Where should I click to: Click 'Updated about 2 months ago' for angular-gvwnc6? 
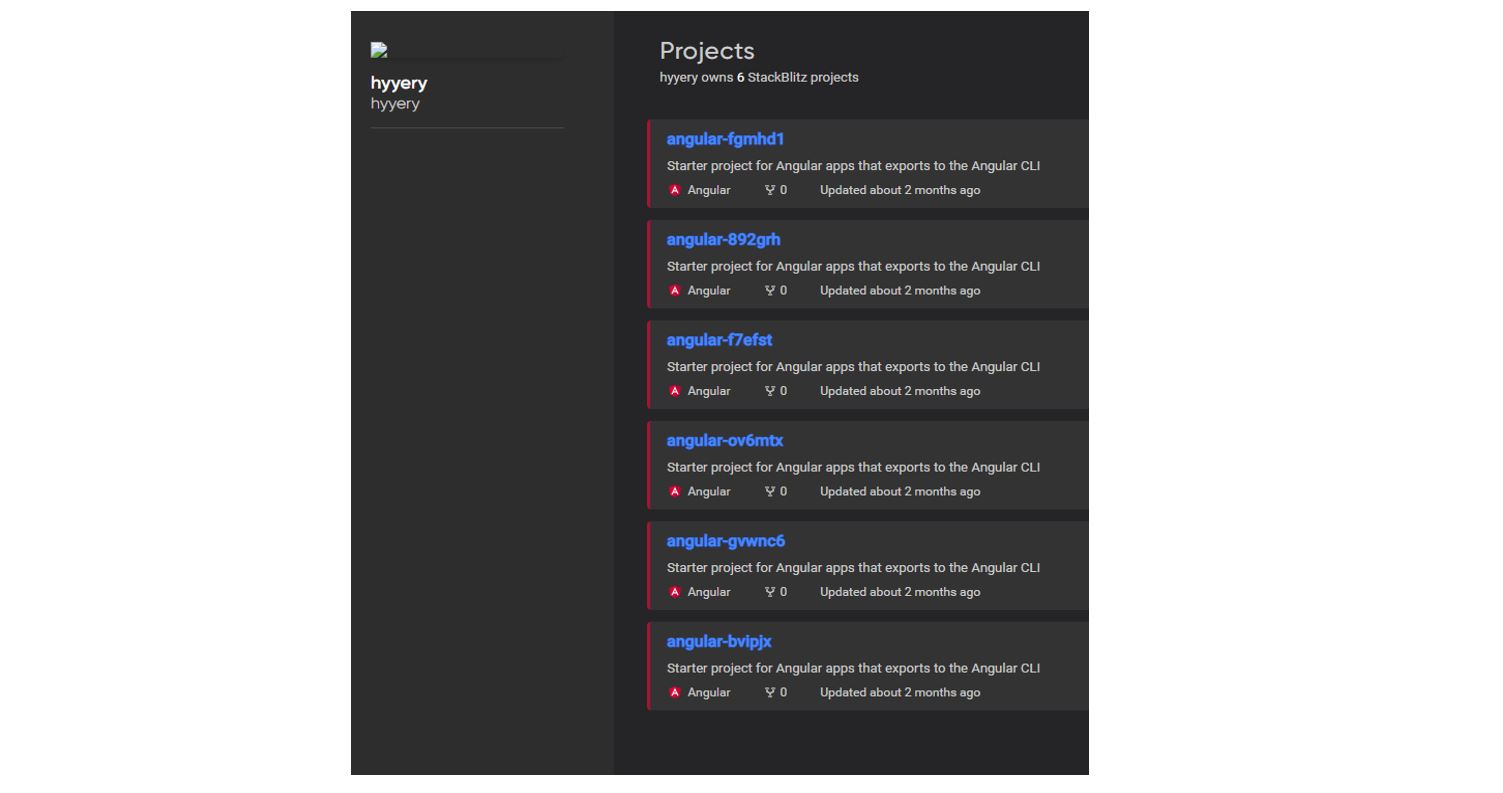point(900,592)
